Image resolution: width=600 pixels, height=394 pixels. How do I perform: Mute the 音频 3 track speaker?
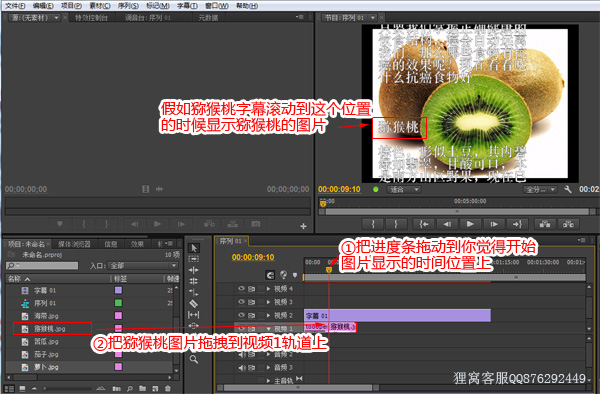coord(241,368)
